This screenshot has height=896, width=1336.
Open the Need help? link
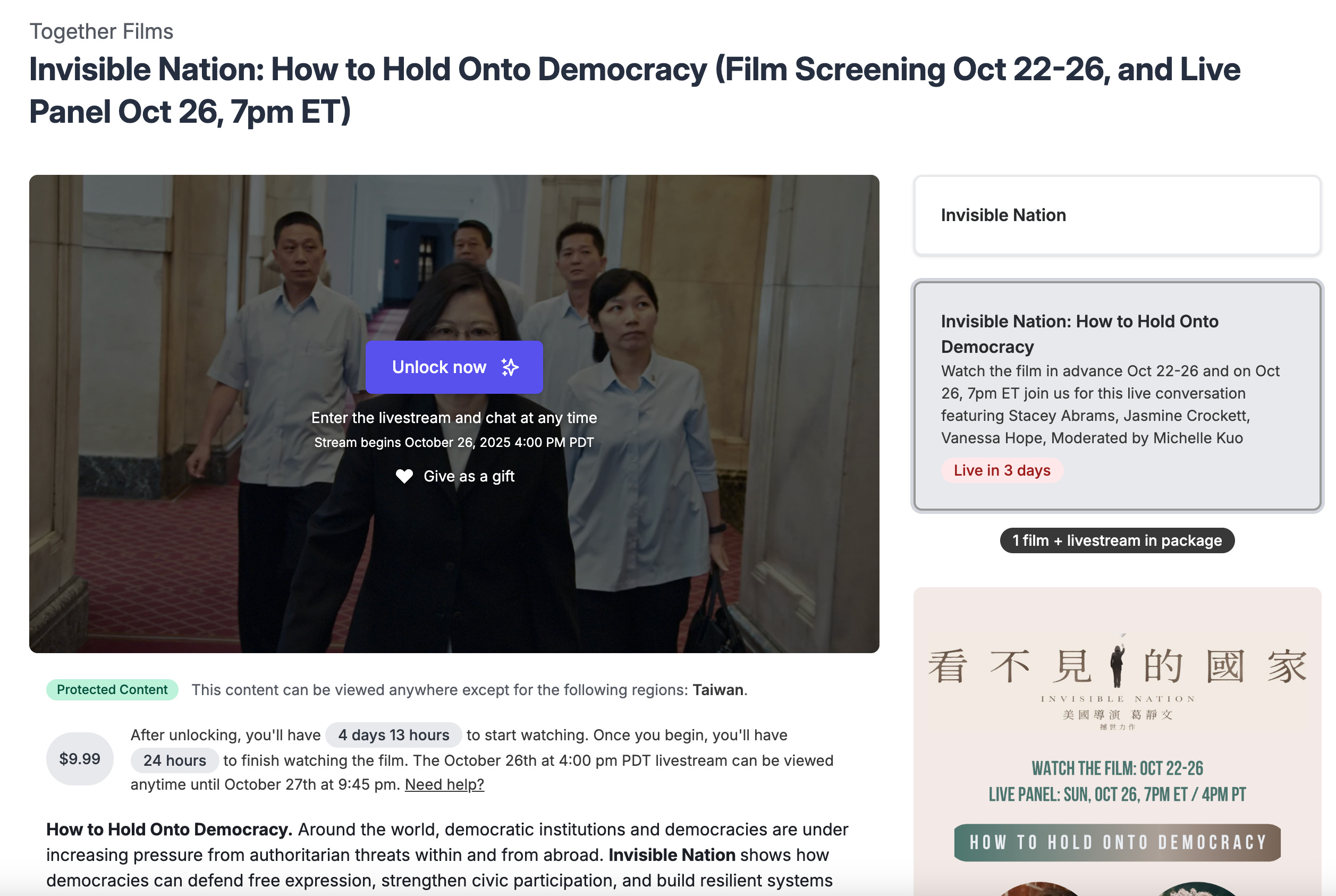(x=444, y=784)
